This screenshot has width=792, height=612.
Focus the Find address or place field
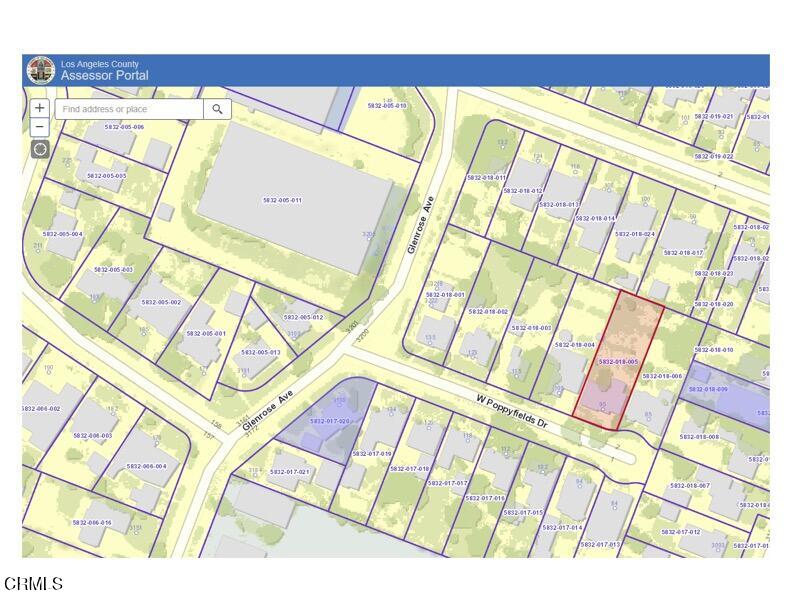click(129, 109)
